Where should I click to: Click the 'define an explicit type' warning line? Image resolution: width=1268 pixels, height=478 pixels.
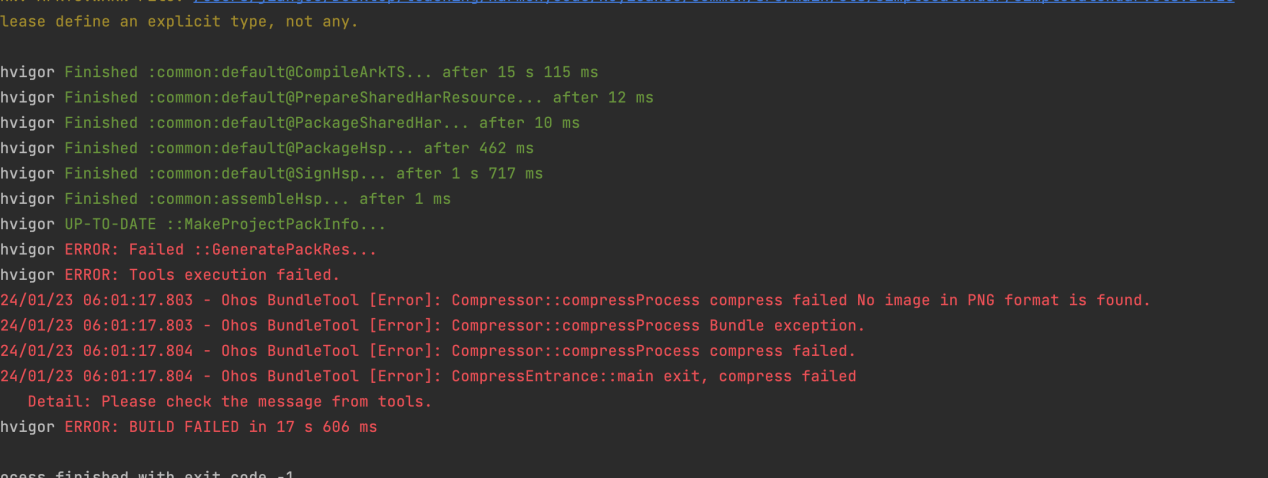click(179, 22)
